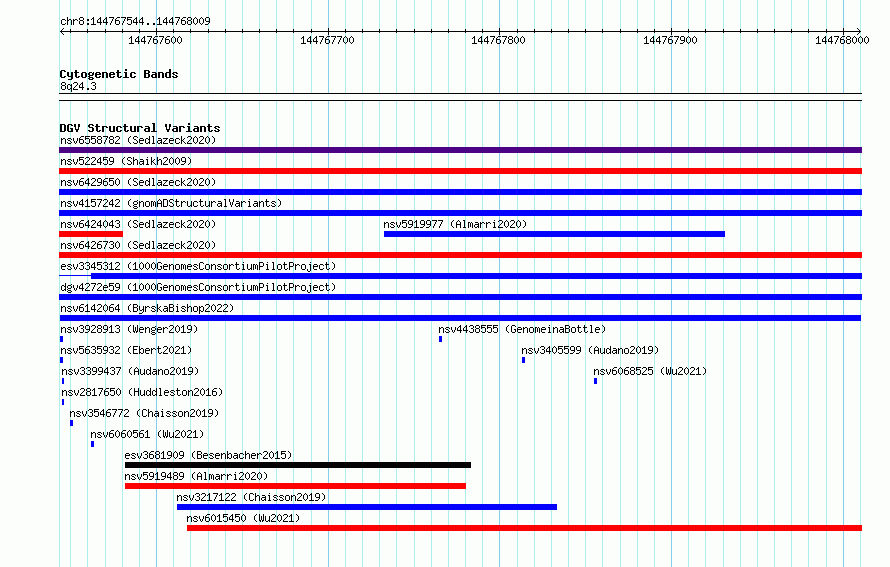Click the 8q24.3 cytogenetic band line
Viewport: 890px width, 567px height.
pyautogui.click(x=460, y=97)
